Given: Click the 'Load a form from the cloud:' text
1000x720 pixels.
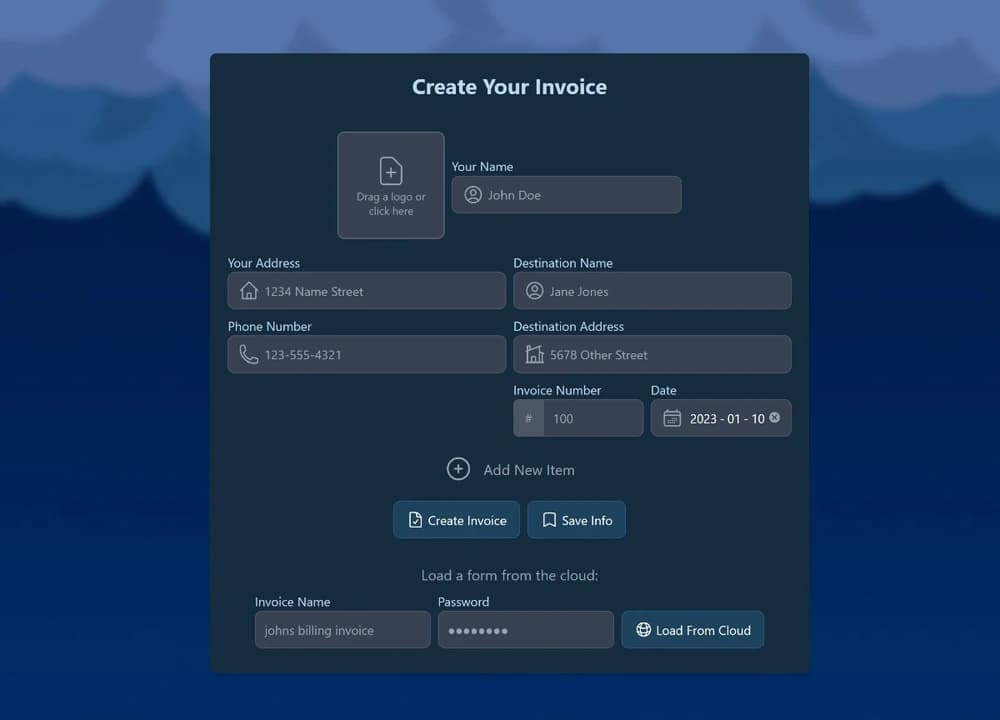Looking at the screenshot, I should coord(510,575).
